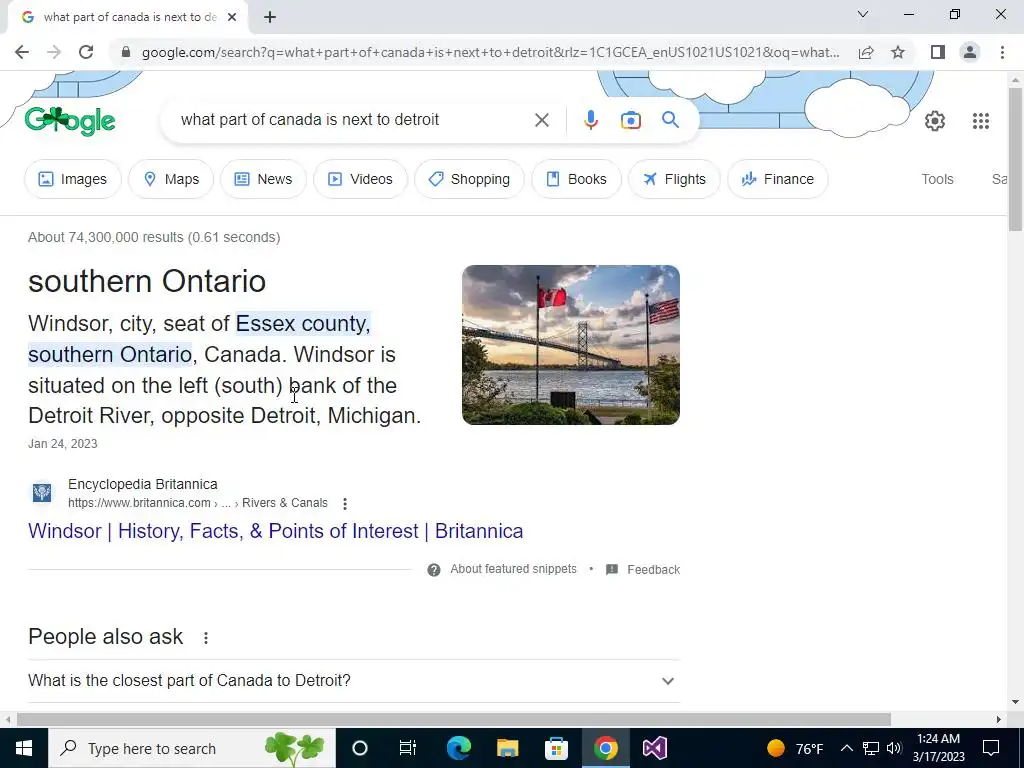
Task: Click the Encyclopedia Britannica site icon
Action: coord(42,492)
